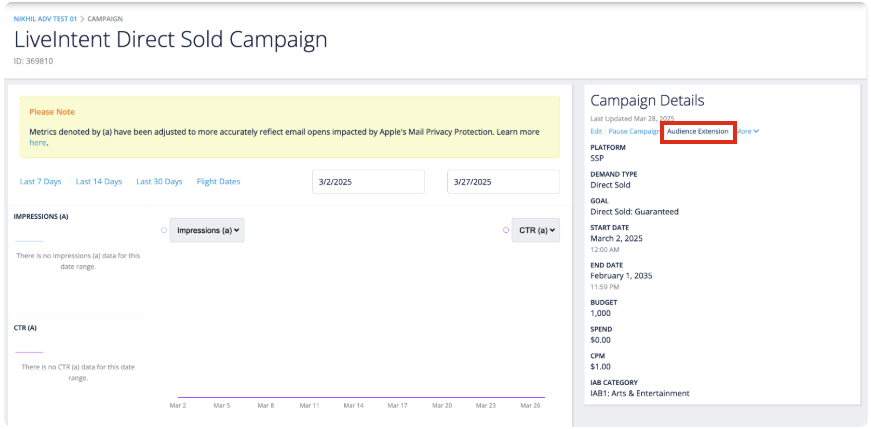This screenshot has width=871, height=429.
Task: Open the CTR (a) metric dropdown
Action: (x=536, y=230)
